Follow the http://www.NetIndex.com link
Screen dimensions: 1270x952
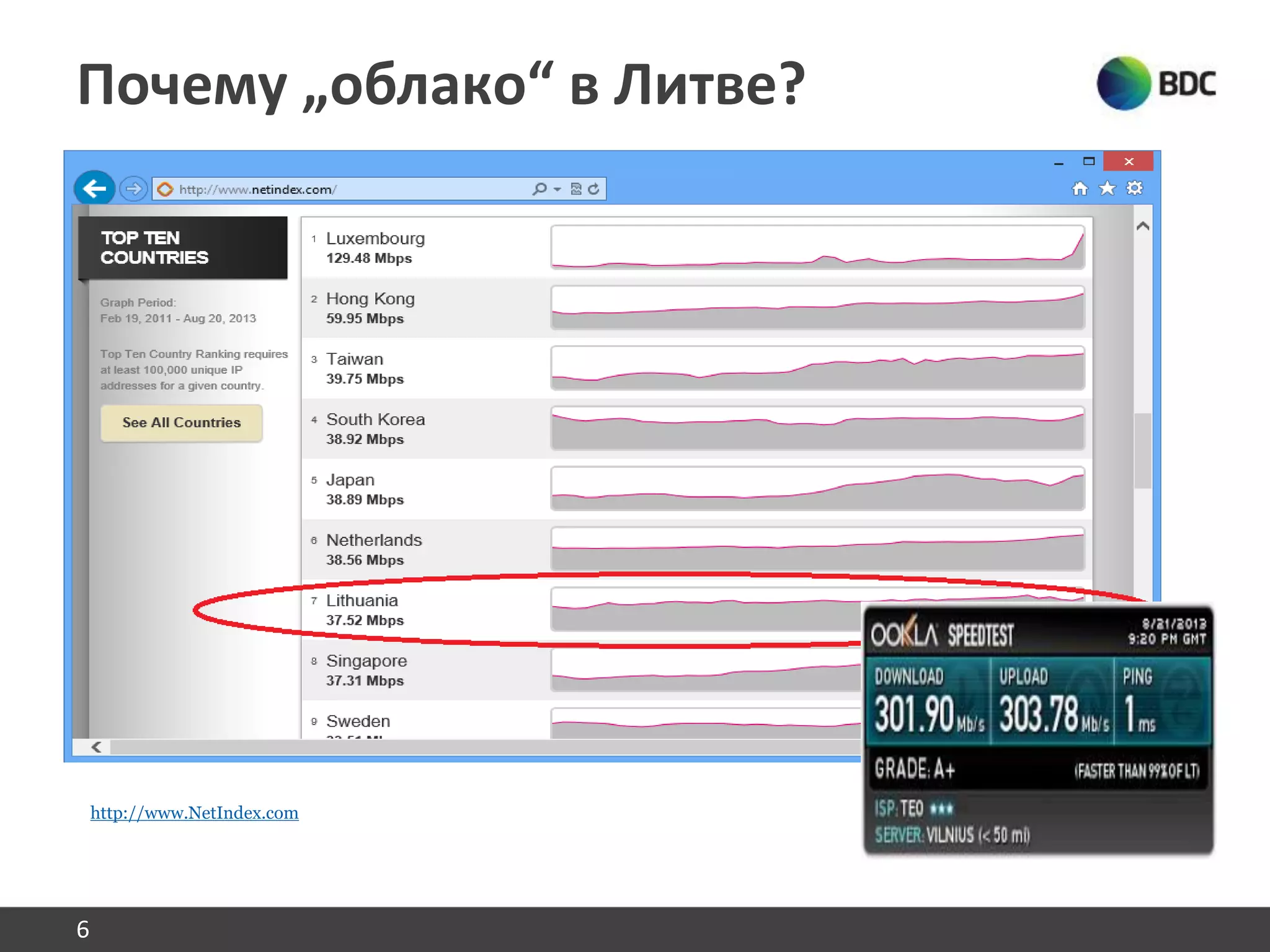click(x=194, y=813)
